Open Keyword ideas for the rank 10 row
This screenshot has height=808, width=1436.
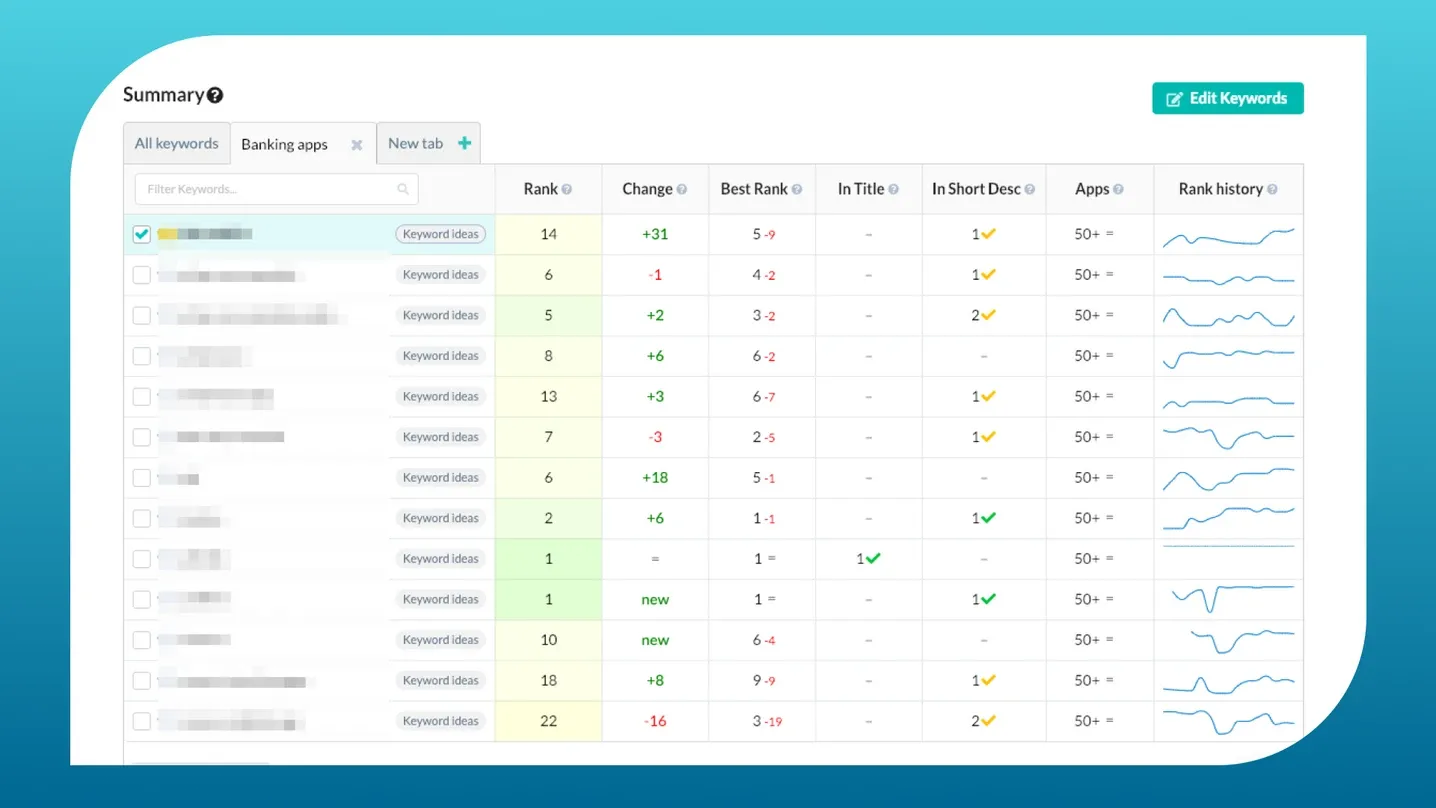[x=441, y=640]
